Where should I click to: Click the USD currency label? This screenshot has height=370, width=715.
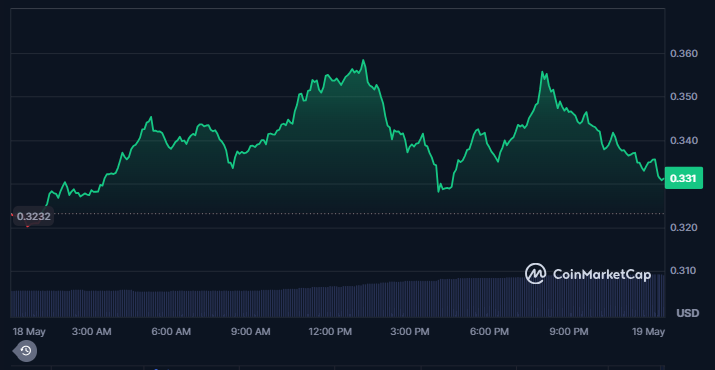(x=688, y=313)
